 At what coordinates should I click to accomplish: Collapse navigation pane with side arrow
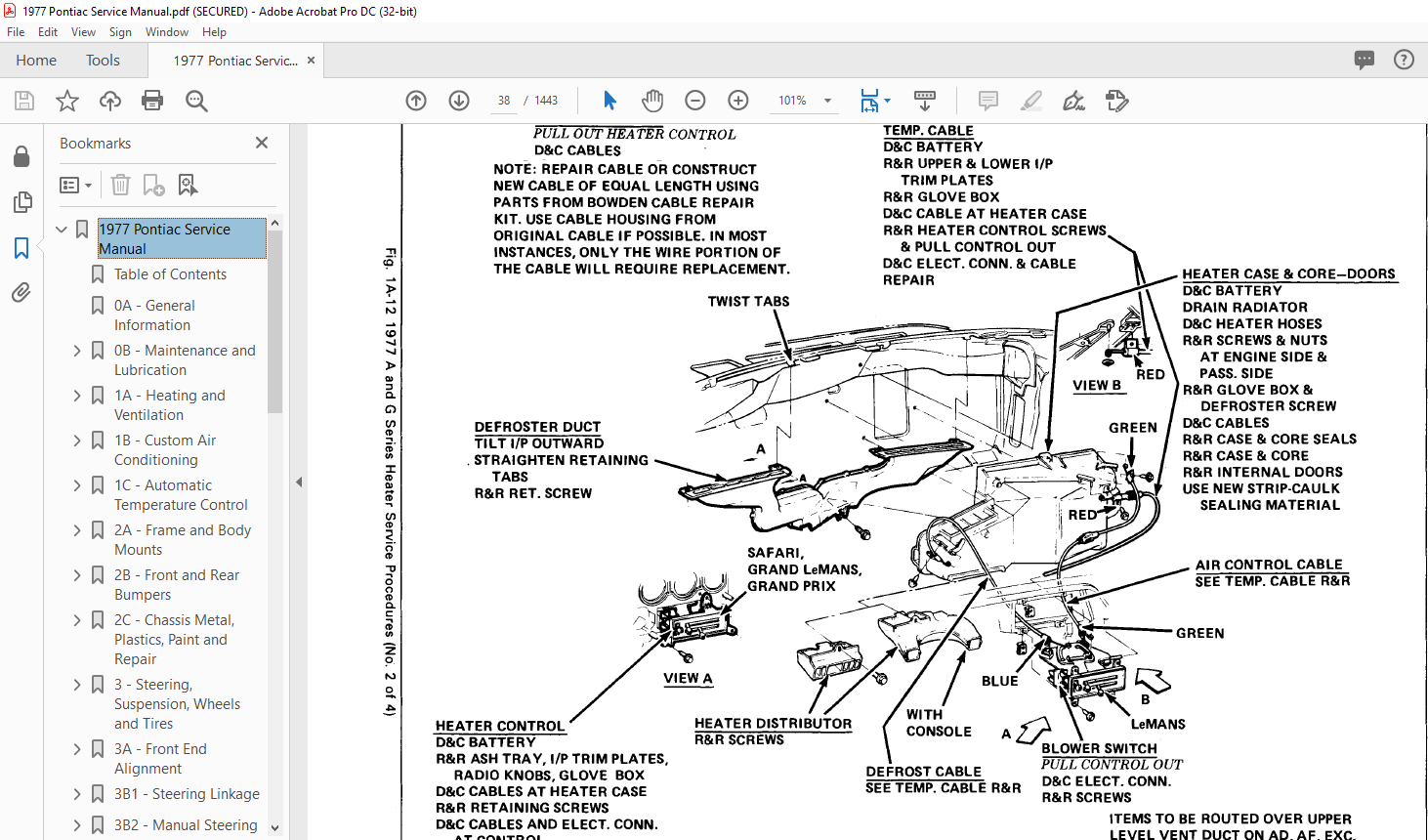pyautogui.click(x=299, y=482)
